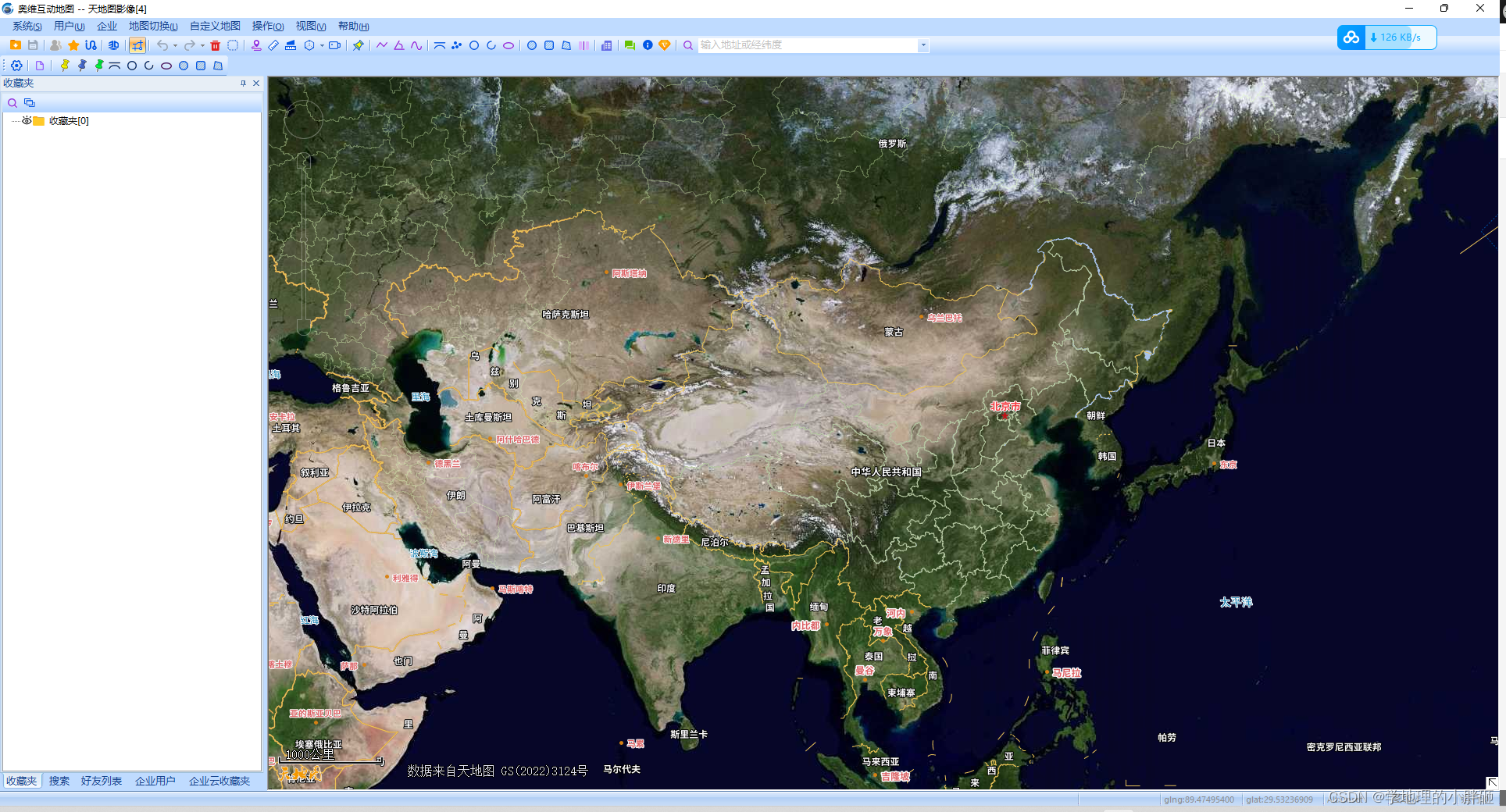
Task: Select the purple polyline drawing tool
Action: tap(381, 45)
